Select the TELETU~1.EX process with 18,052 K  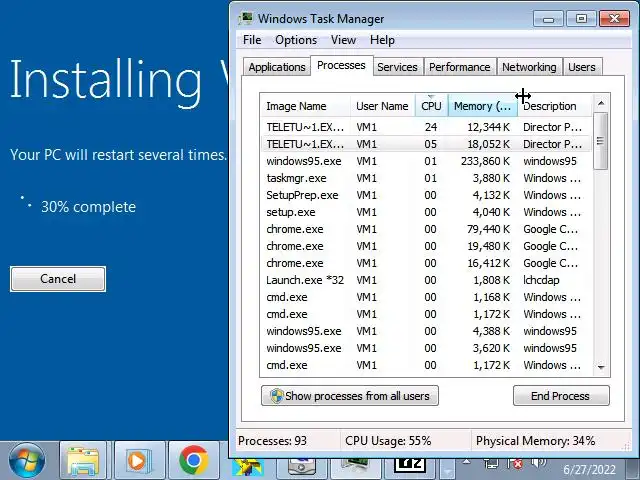[426, 144]
